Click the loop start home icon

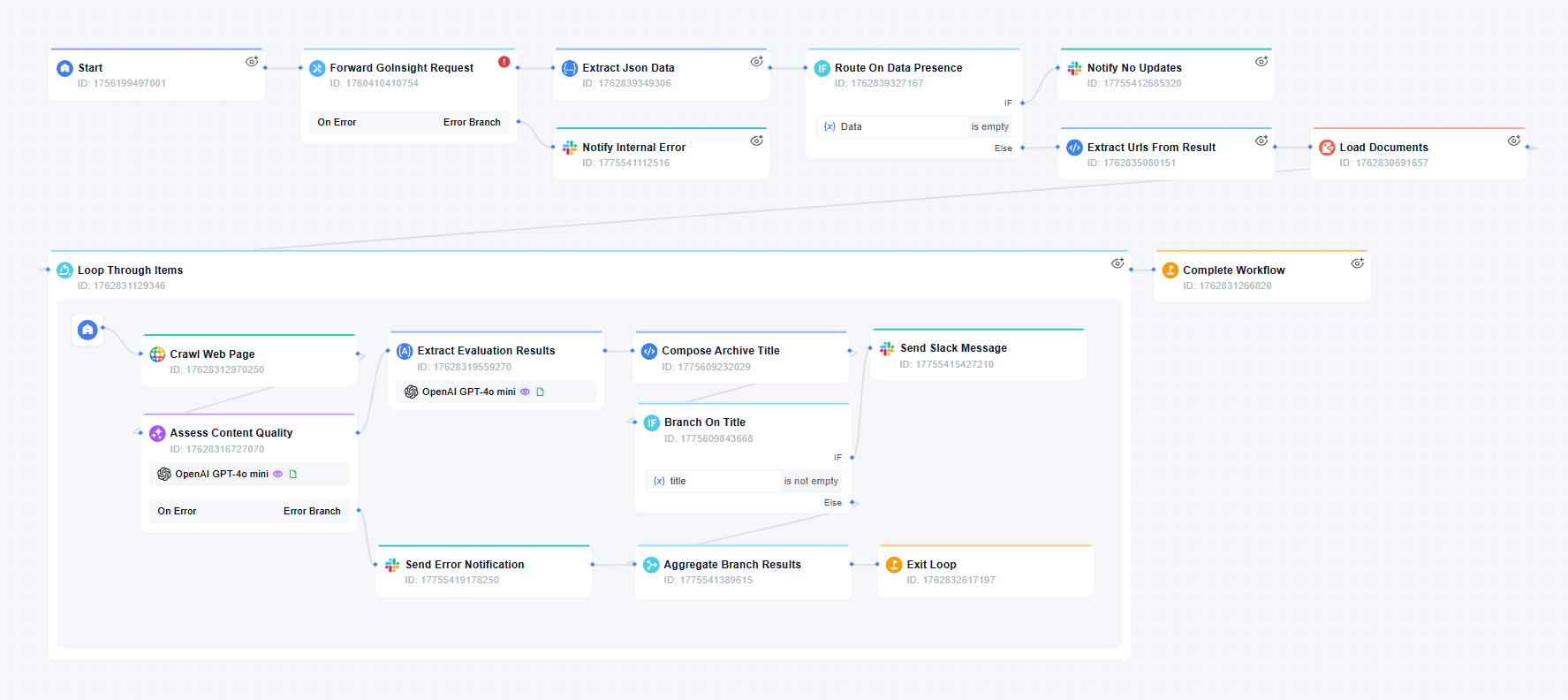(87, 330)
